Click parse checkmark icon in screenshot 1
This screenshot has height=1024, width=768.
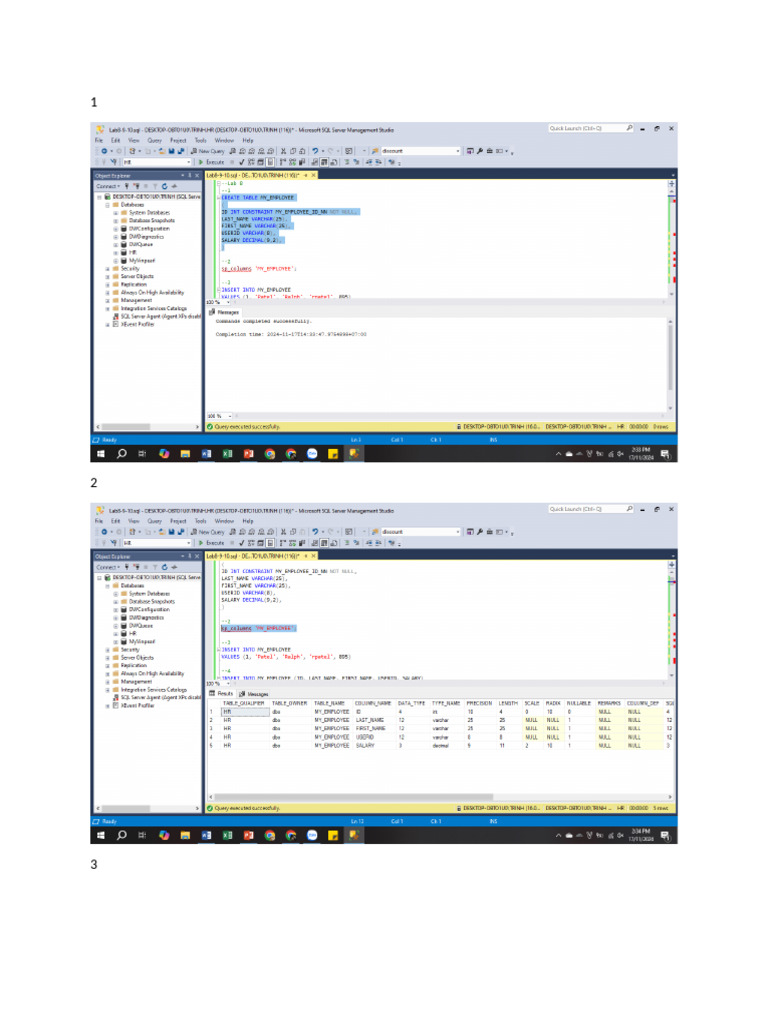pos(242,162)
